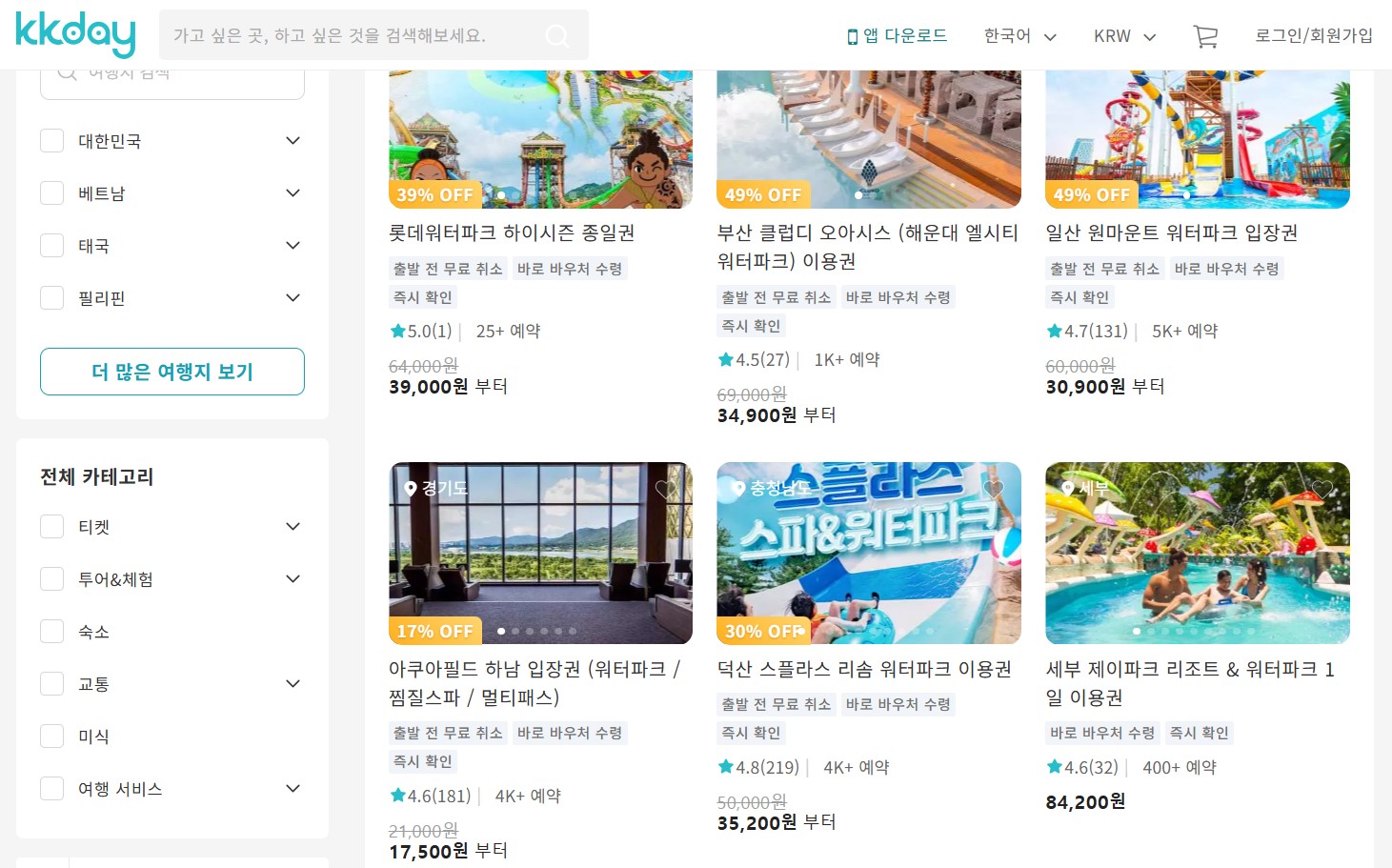Favorite the 아쿠아필드 하남 card with heart
Viewport: 1392px width, 868px height.
666,489
